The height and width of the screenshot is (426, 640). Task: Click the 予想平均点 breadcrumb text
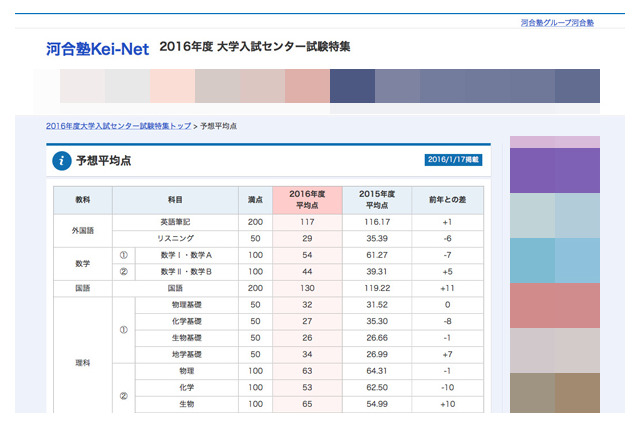[218, 126]
